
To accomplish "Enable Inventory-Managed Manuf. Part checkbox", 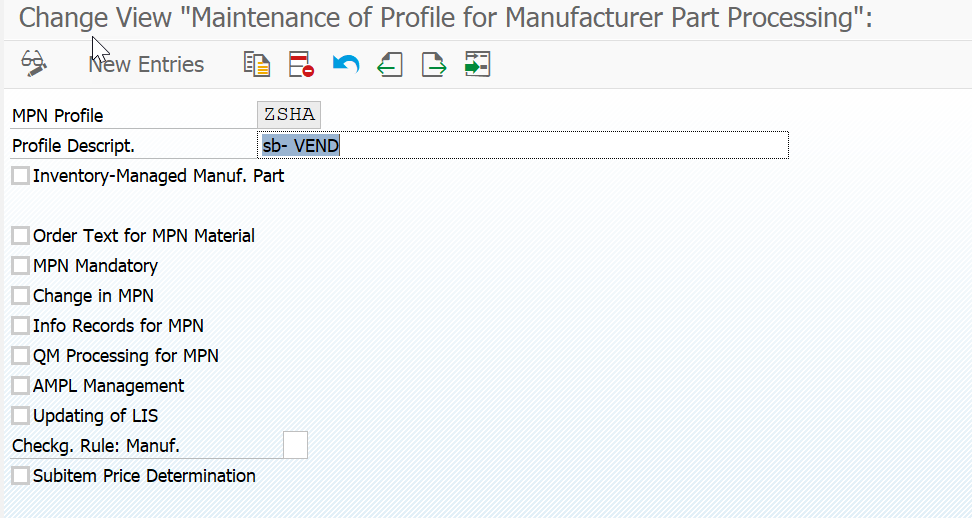I will (20, 176).
